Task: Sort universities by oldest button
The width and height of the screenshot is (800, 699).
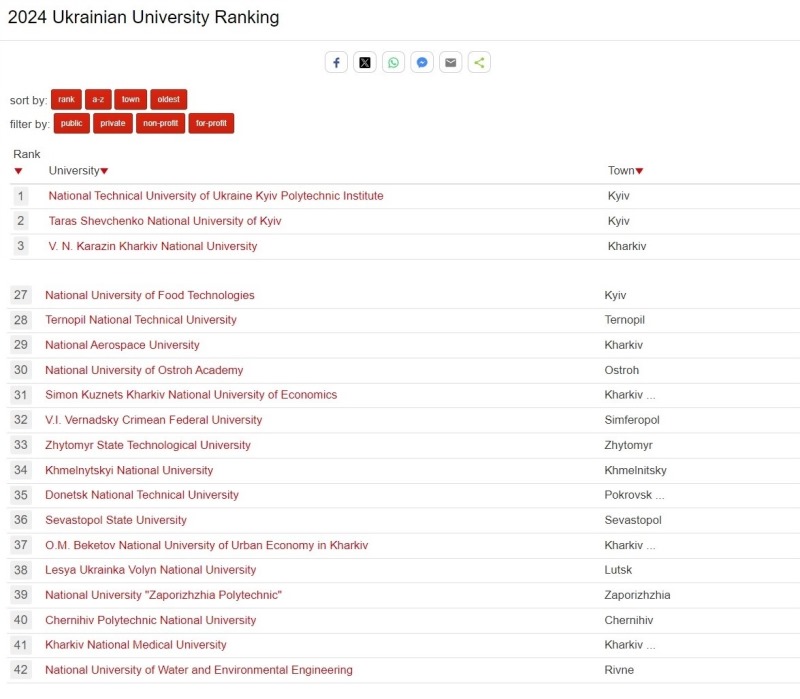Action: [168, 99]
